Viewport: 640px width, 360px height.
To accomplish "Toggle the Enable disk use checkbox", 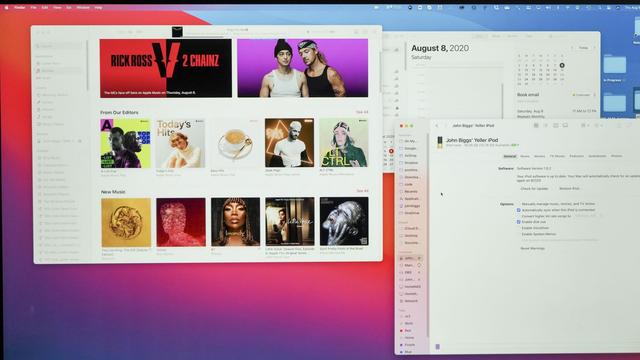I will [x=519, y=222].
